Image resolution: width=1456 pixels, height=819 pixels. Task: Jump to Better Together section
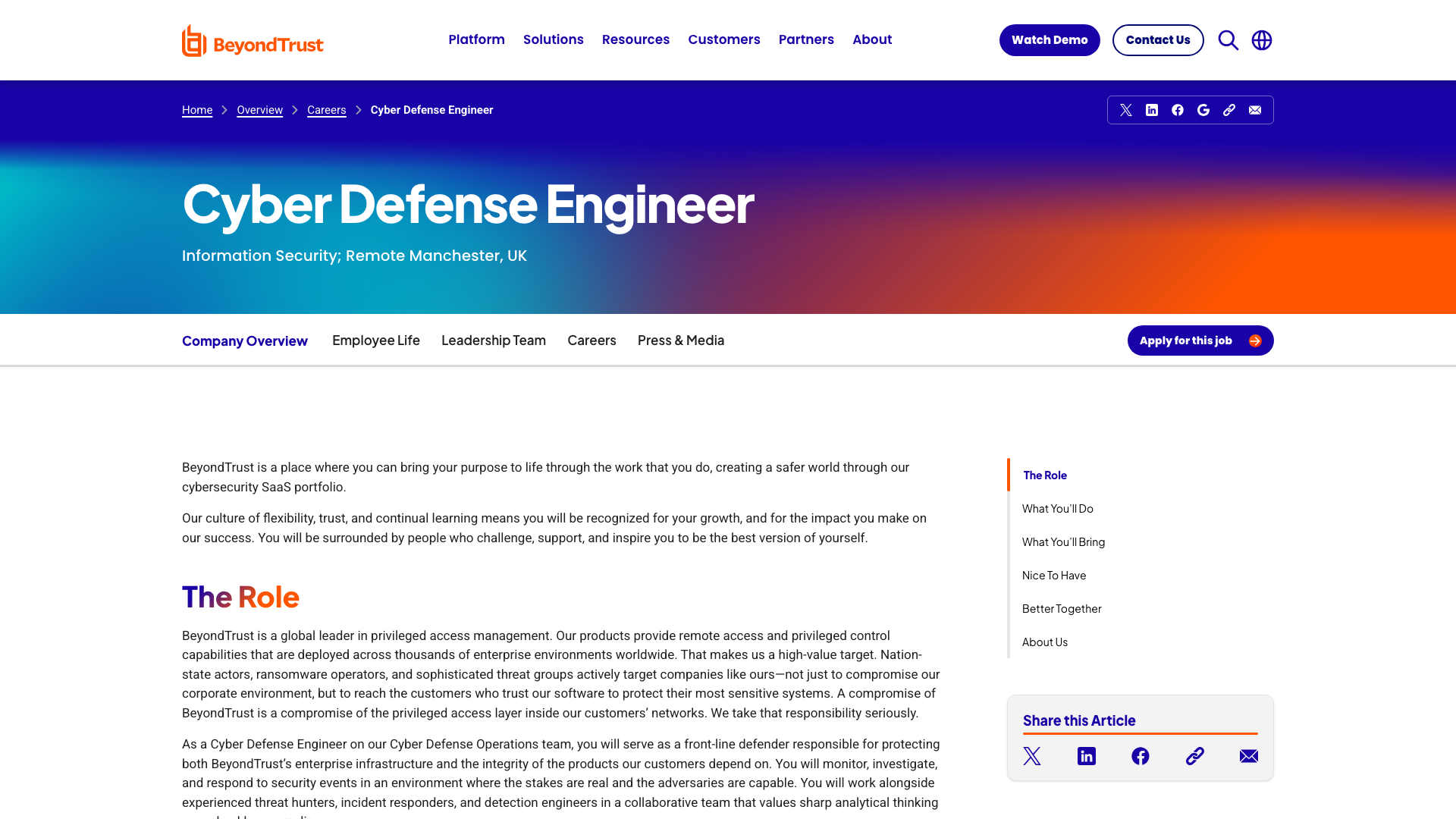[1062, 609]
